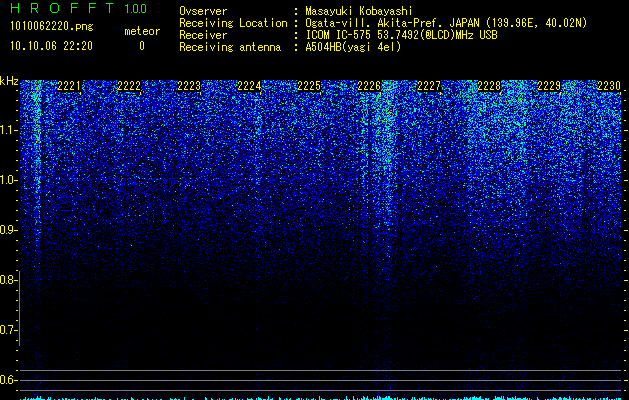Click the 2228 time marker
This screenshot has height=400, width=629.
[x=489, y=86]
